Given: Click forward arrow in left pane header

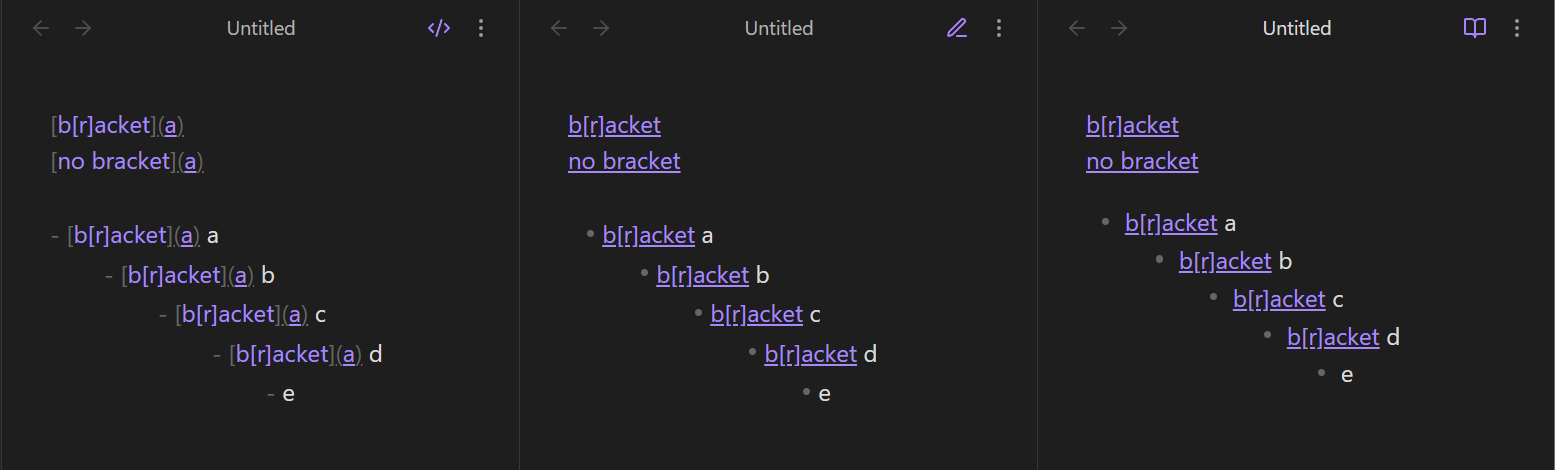Looking at the screenshot, I should tap(83, 28).
